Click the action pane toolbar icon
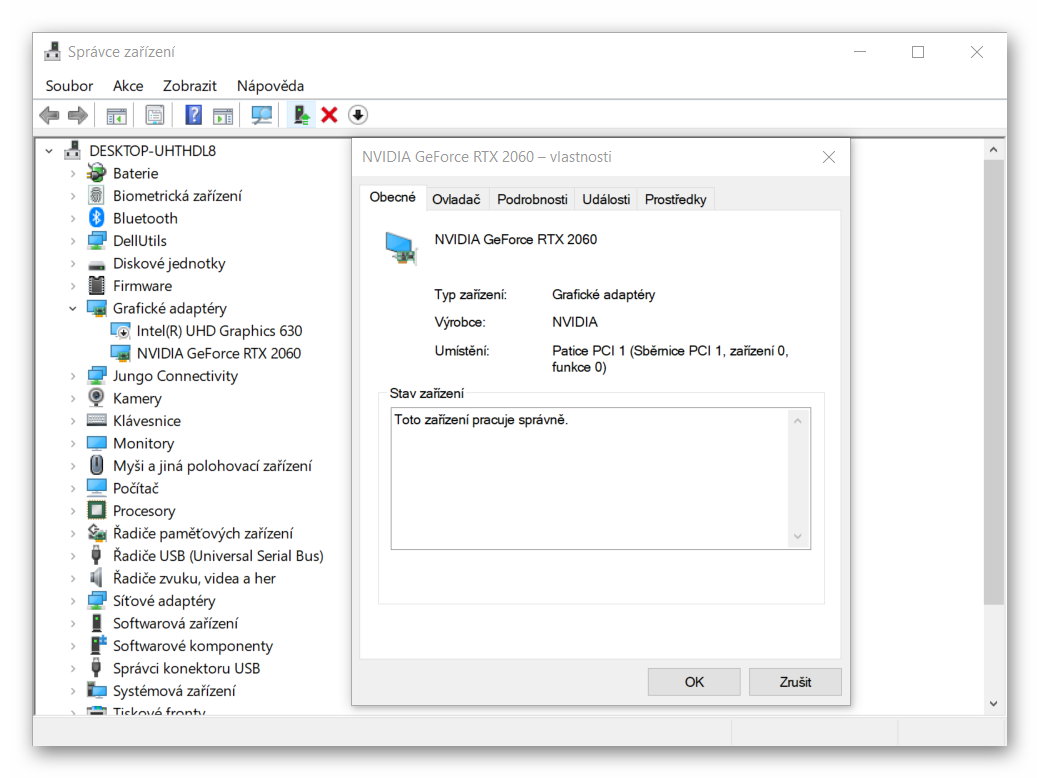Screen dimensions: 1039x778 (x=223, y=115)
